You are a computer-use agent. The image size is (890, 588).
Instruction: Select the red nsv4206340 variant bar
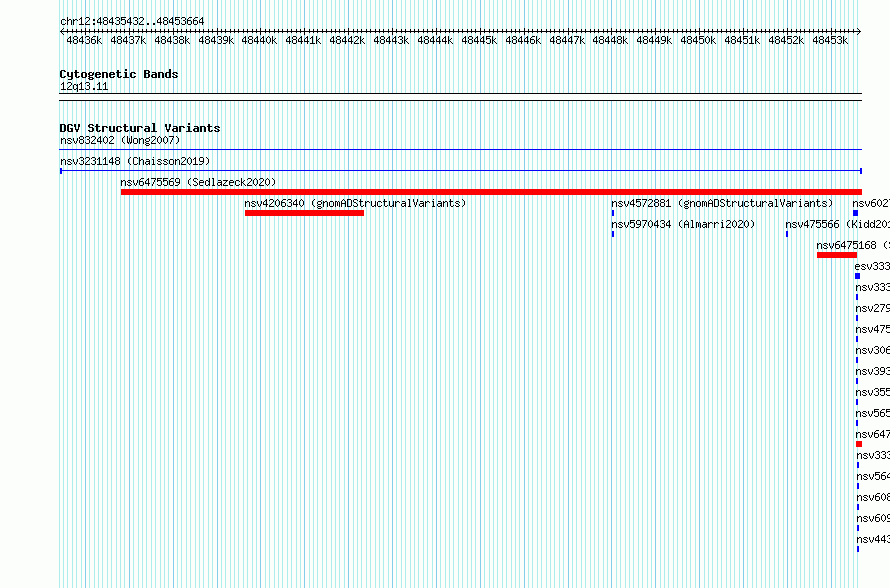click(304, 213)
